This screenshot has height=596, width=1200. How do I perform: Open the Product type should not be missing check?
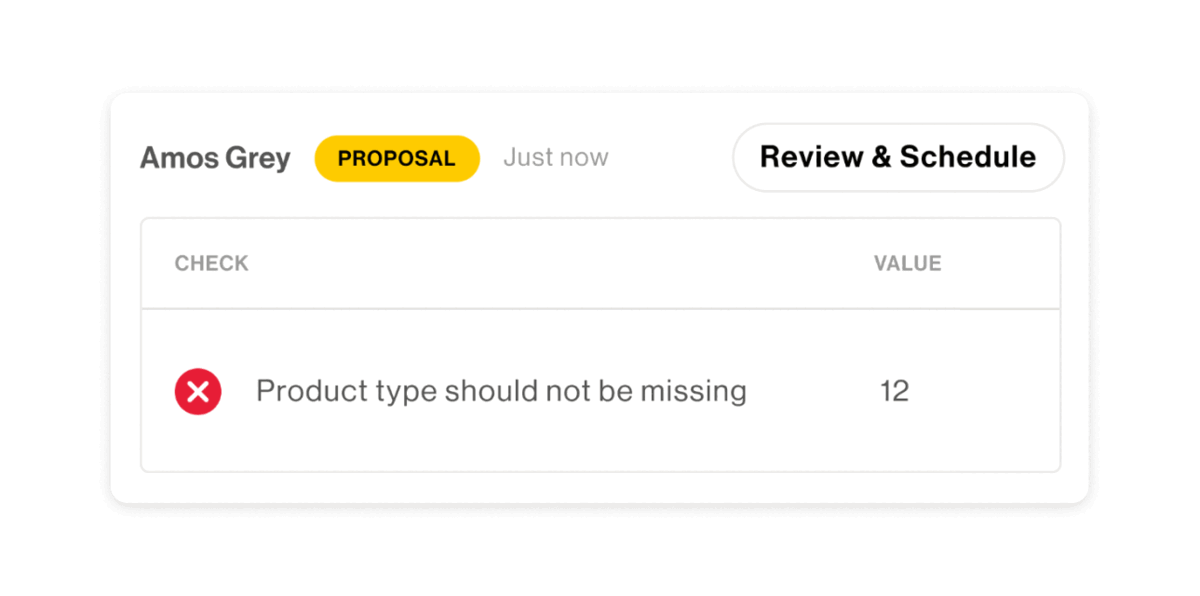(x=501, y=391)
